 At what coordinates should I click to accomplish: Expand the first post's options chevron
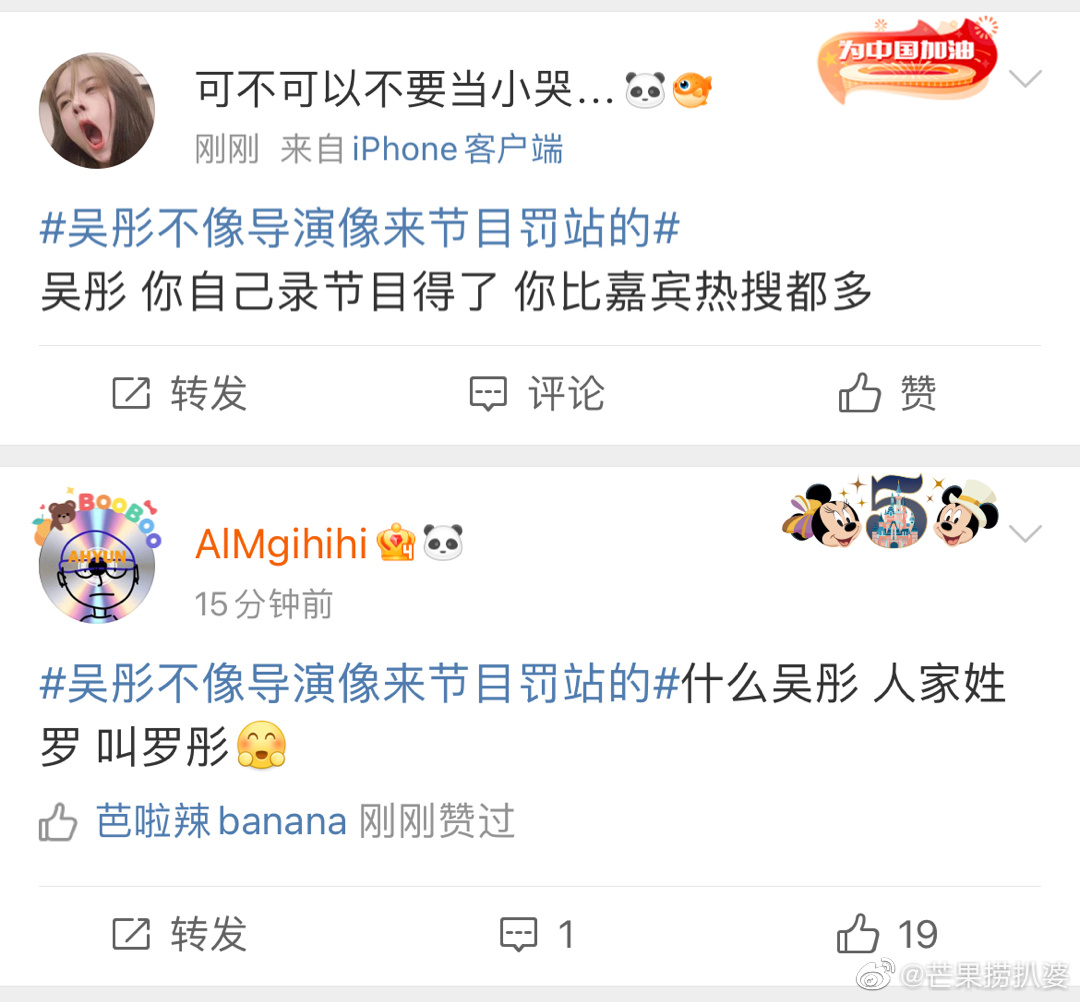tap(1025, 78)
